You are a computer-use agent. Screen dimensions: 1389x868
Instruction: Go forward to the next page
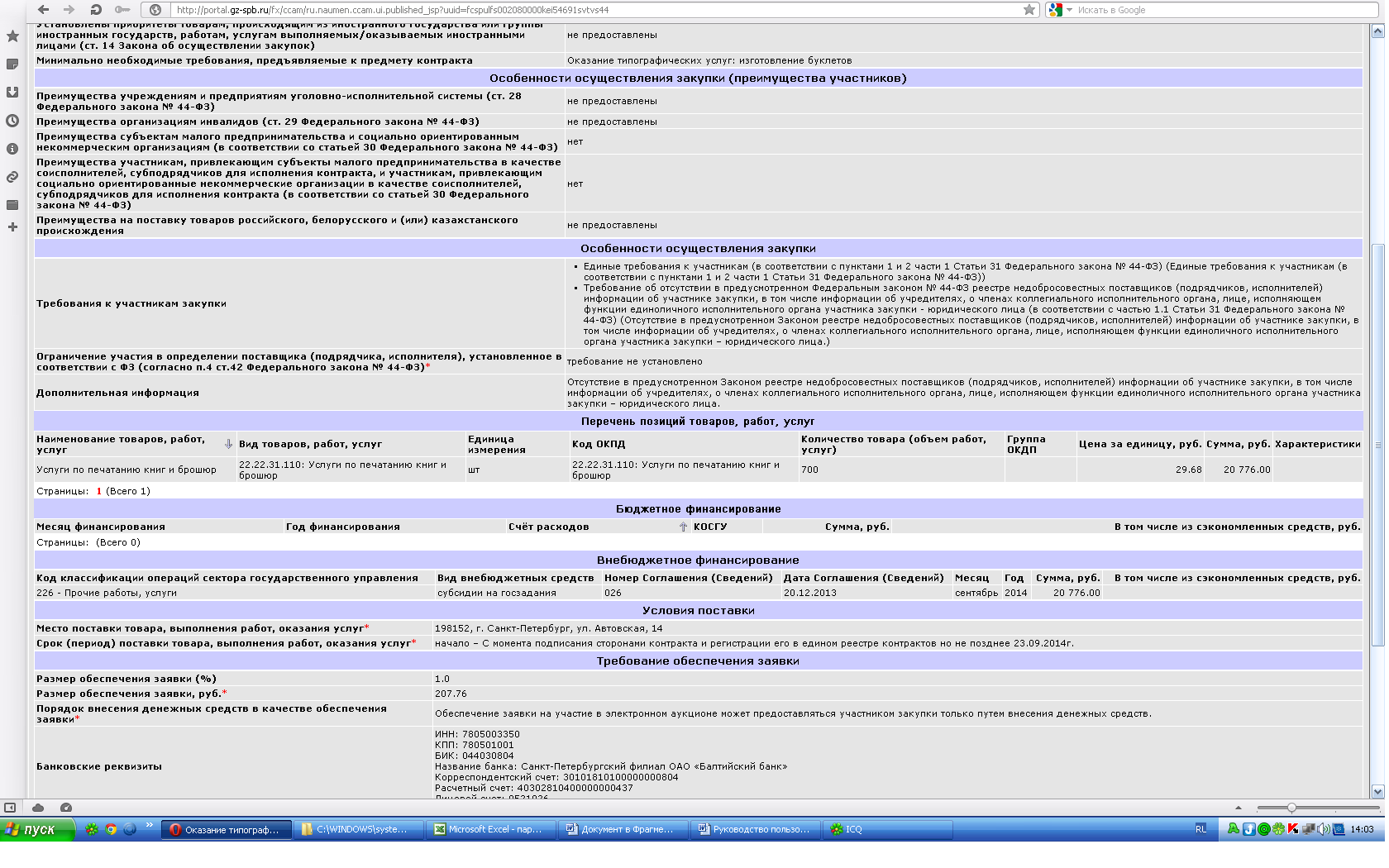click(69, 10)
